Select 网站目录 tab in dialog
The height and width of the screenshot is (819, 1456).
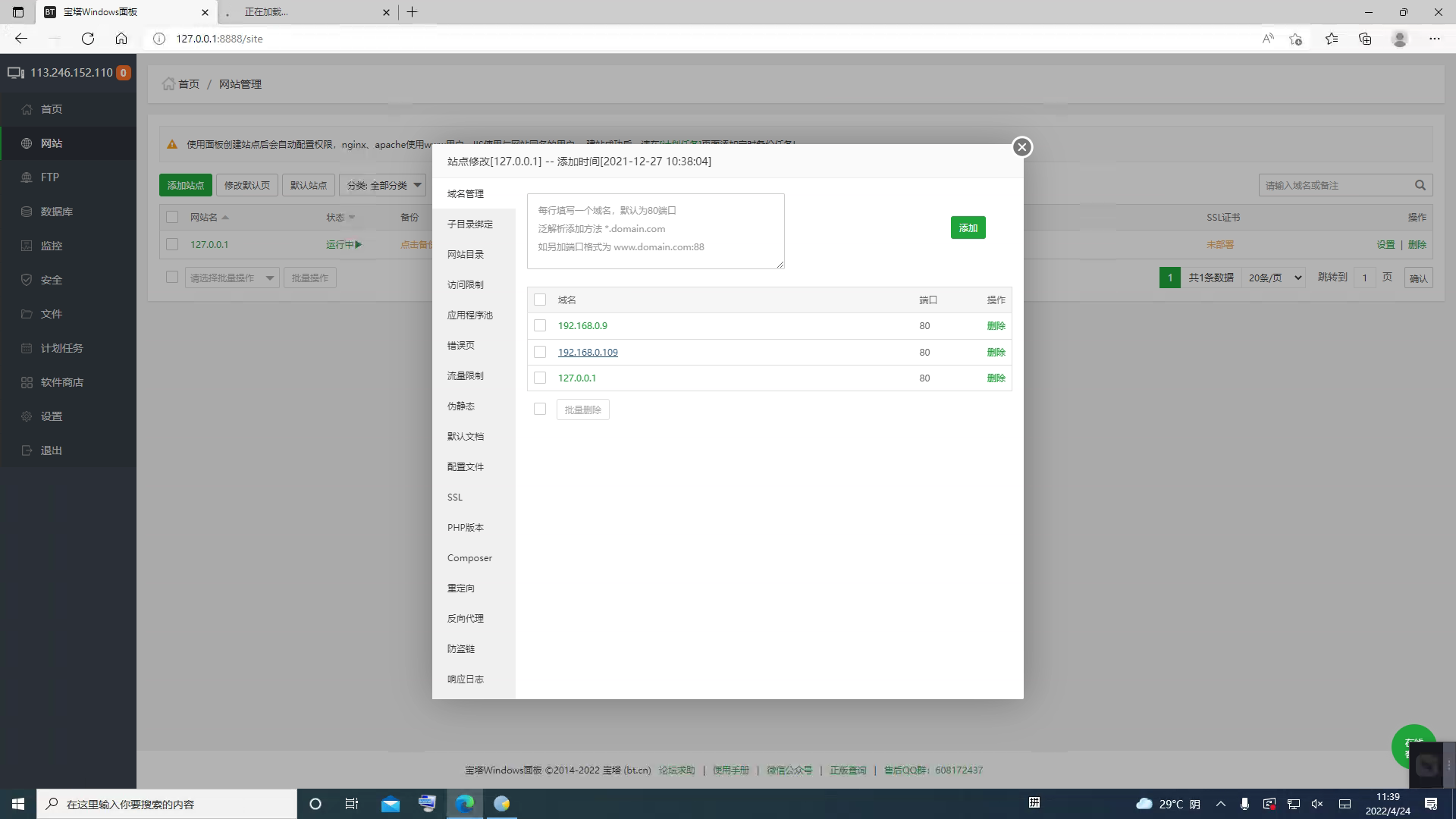click(466, 255)
